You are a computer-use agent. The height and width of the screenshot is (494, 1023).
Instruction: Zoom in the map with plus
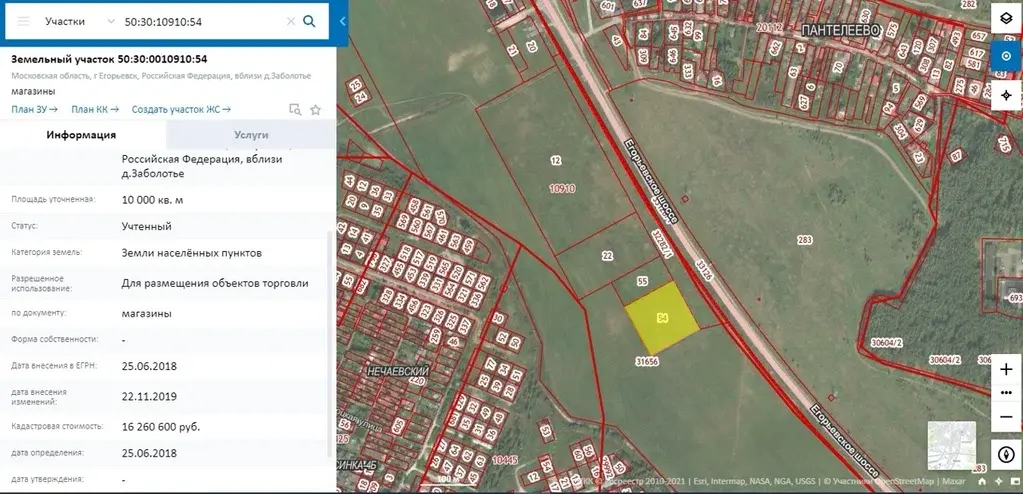pos(1006,370)
